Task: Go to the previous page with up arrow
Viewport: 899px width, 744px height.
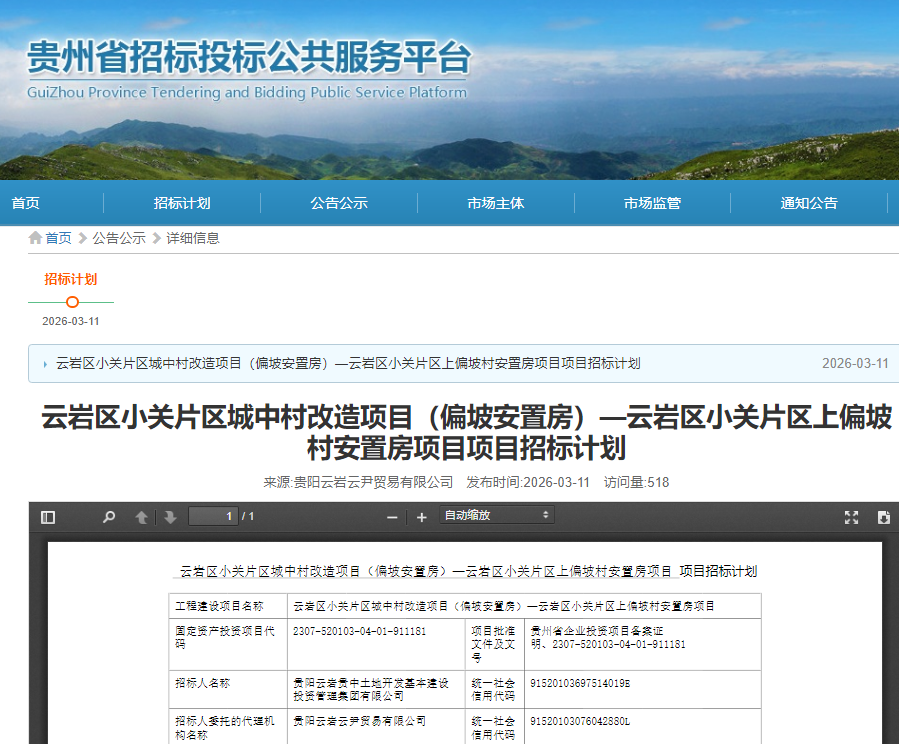Action: (141, 517)
